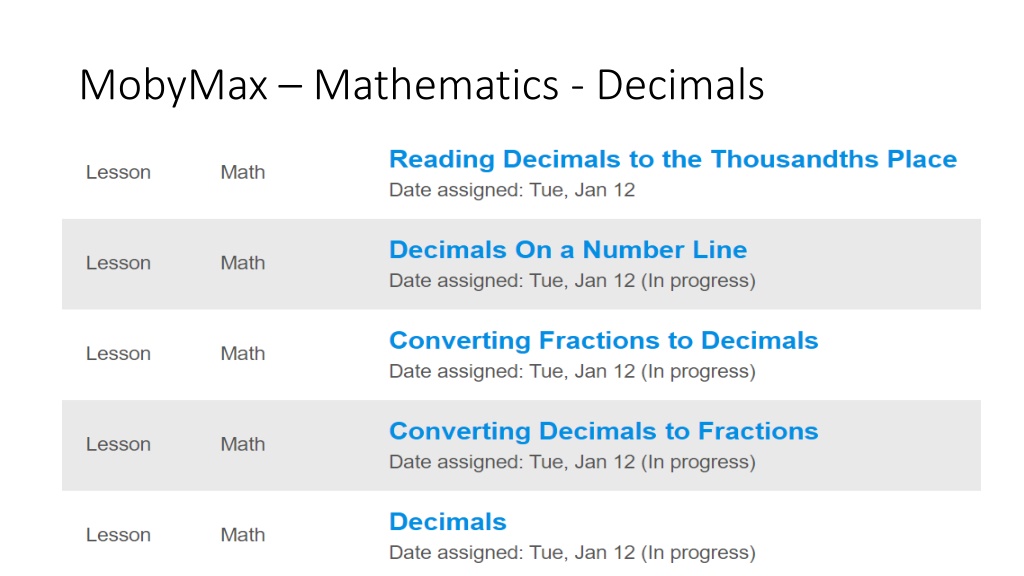Screen dimensions: 1024x576
Task: Click date assigned text under Converting Fractions
Action: [512, 372]
